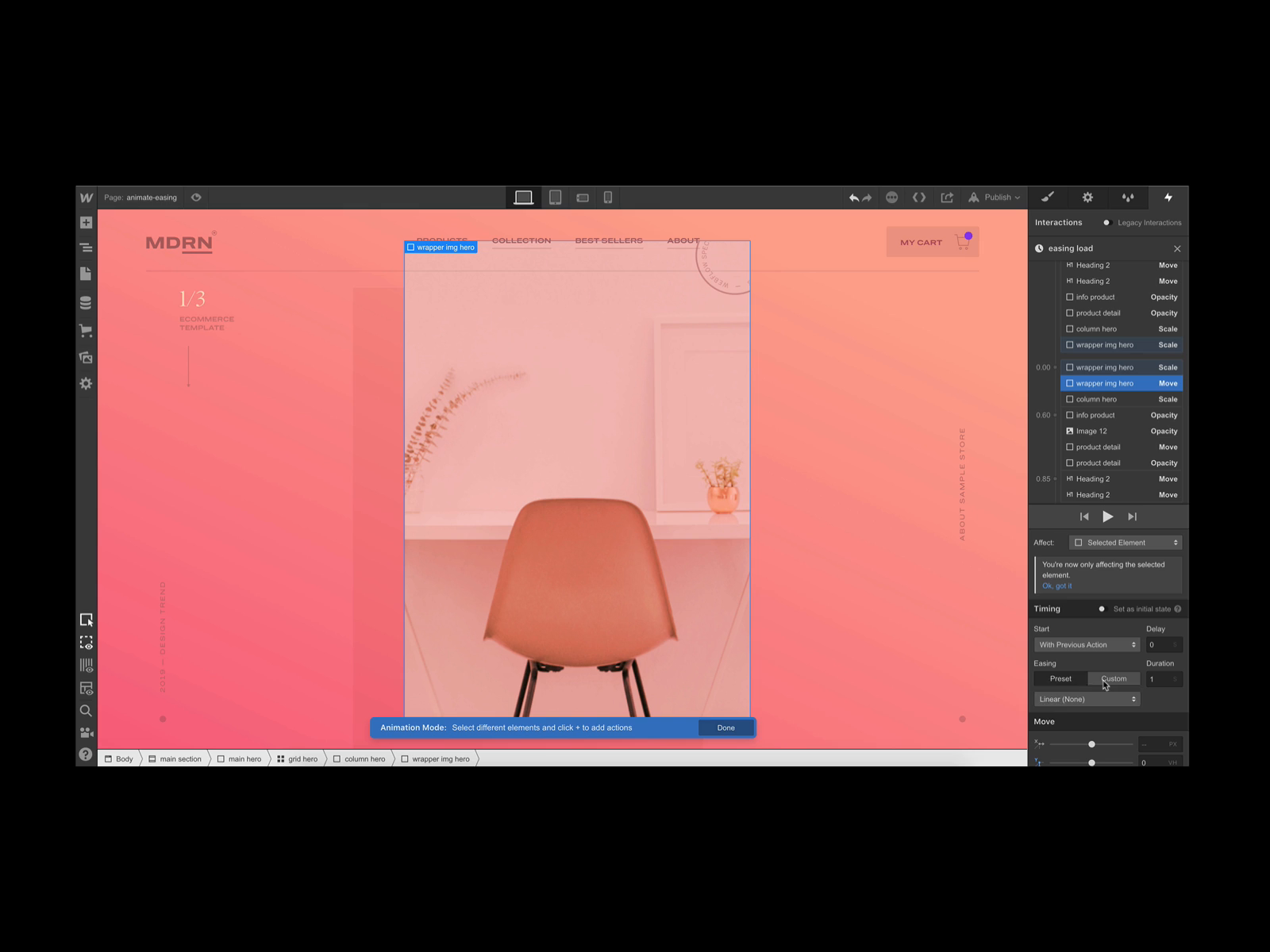Click Done in the Animation Mode bar
Image resolution: width=1270 pixels, height=952 pixels.
[726, 727]
